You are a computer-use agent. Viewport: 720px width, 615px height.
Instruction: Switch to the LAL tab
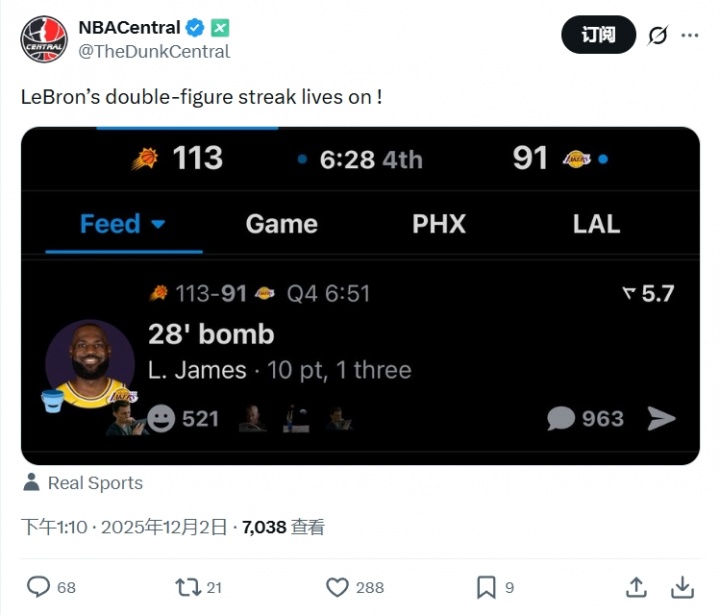pyautogui.click(x=596, y=224)
